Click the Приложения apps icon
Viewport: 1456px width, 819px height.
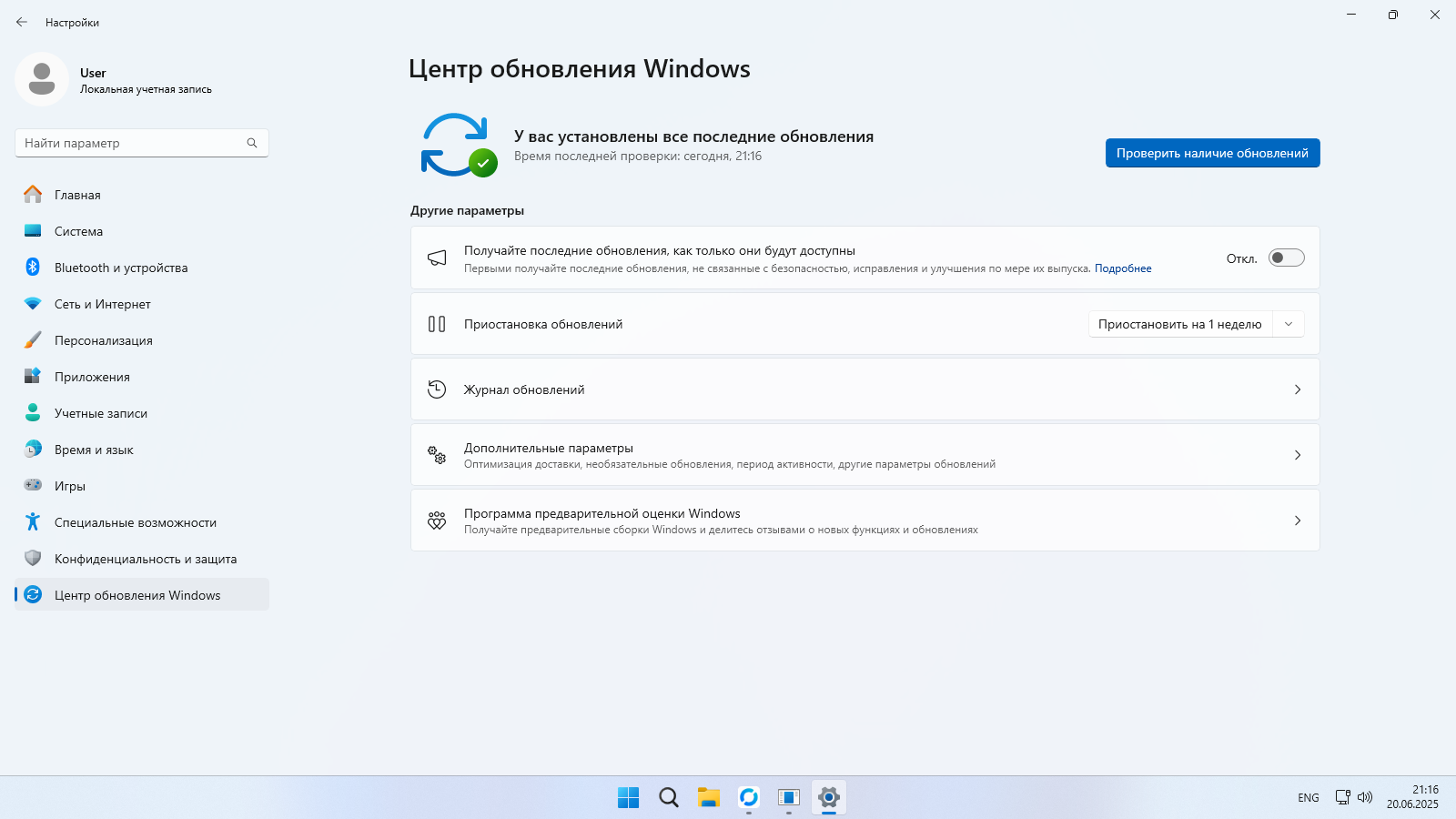pos(33,377)
